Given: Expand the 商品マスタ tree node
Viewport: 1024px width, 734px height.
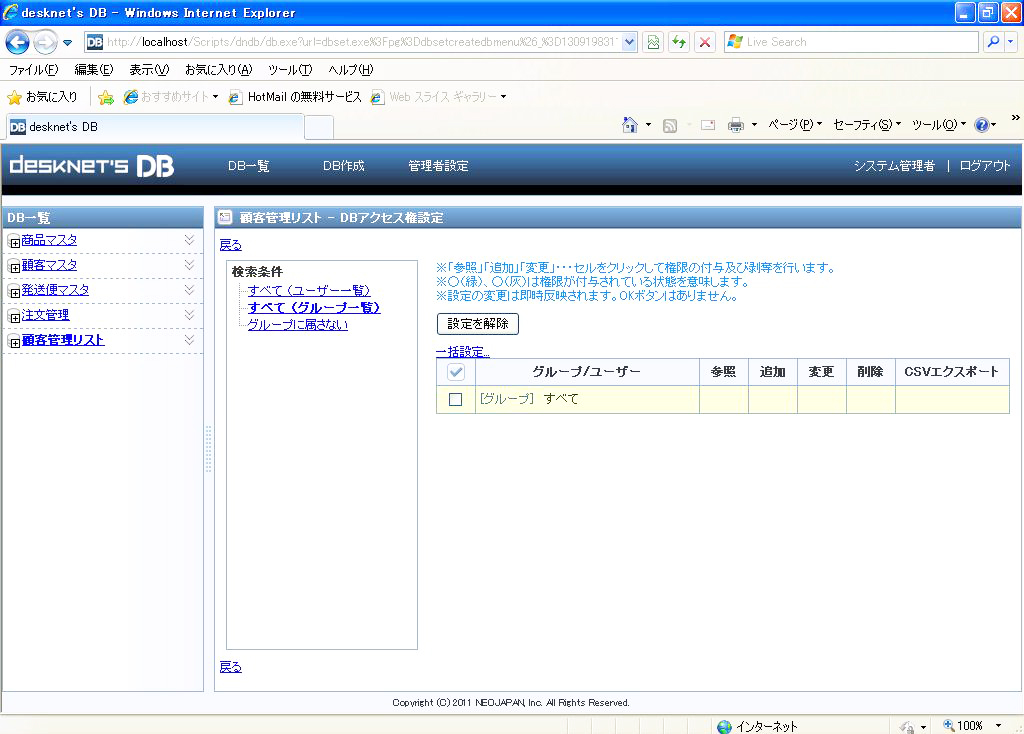Looking at the screenshot, I should (x=14, y=242).
